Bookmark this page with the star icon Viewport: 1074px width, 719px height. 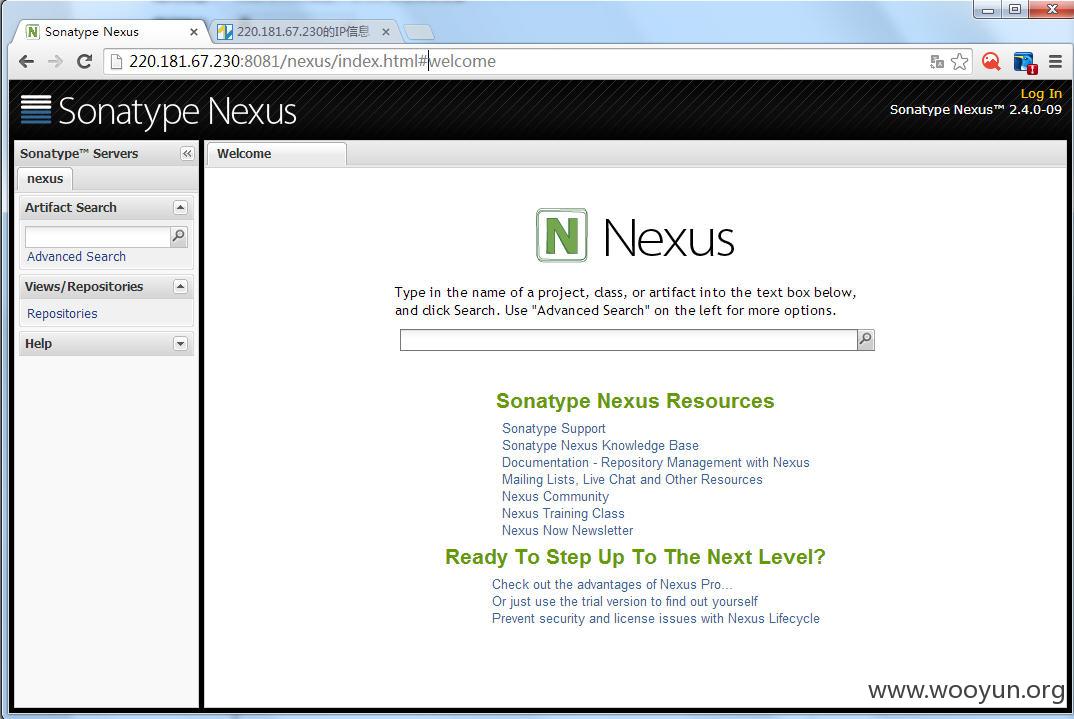click(960, 62)
